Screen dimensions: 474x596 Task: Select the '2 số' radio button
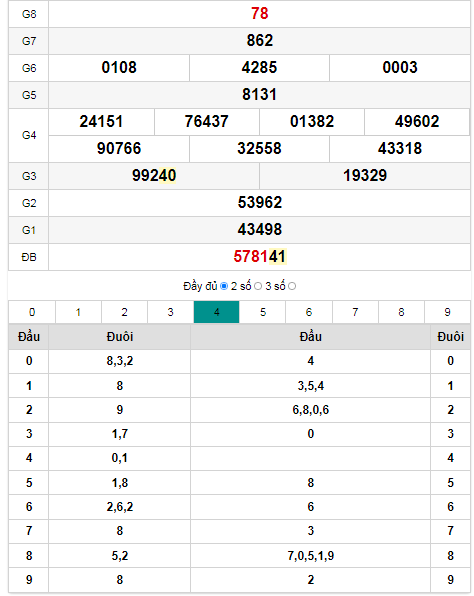point(258,286)
